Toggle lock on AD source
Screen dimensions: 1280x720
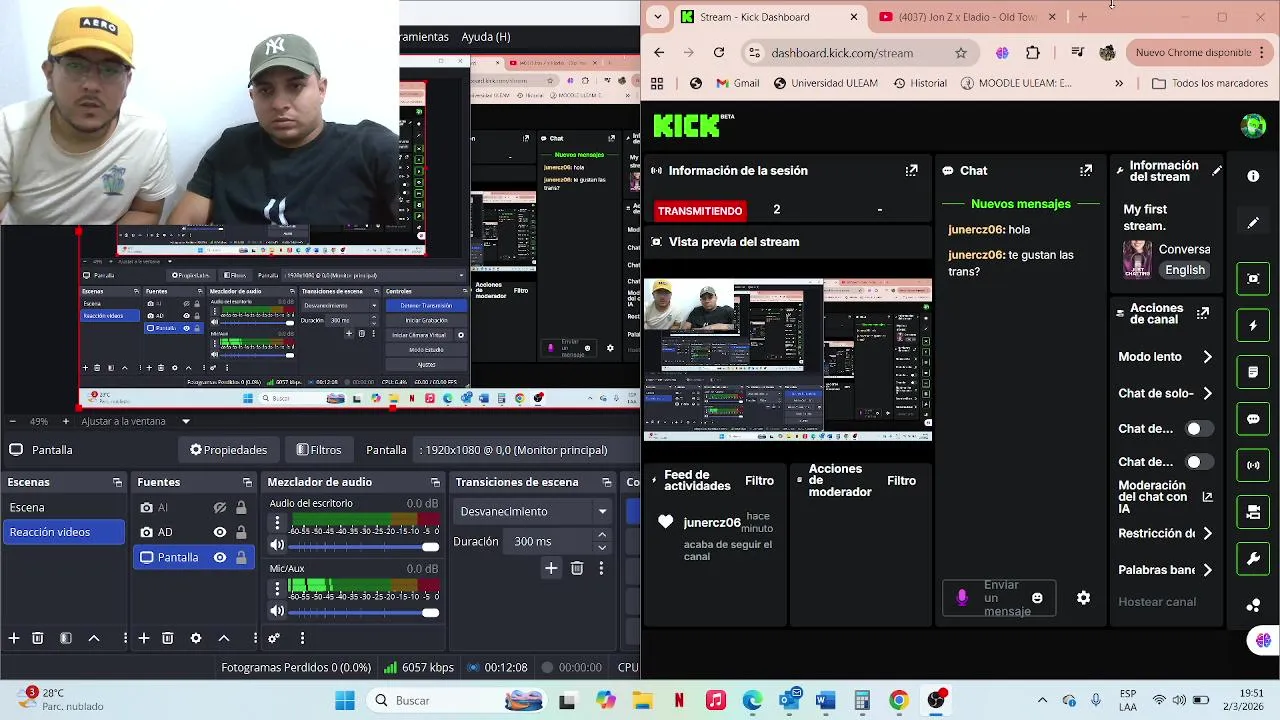pos(241,532)
